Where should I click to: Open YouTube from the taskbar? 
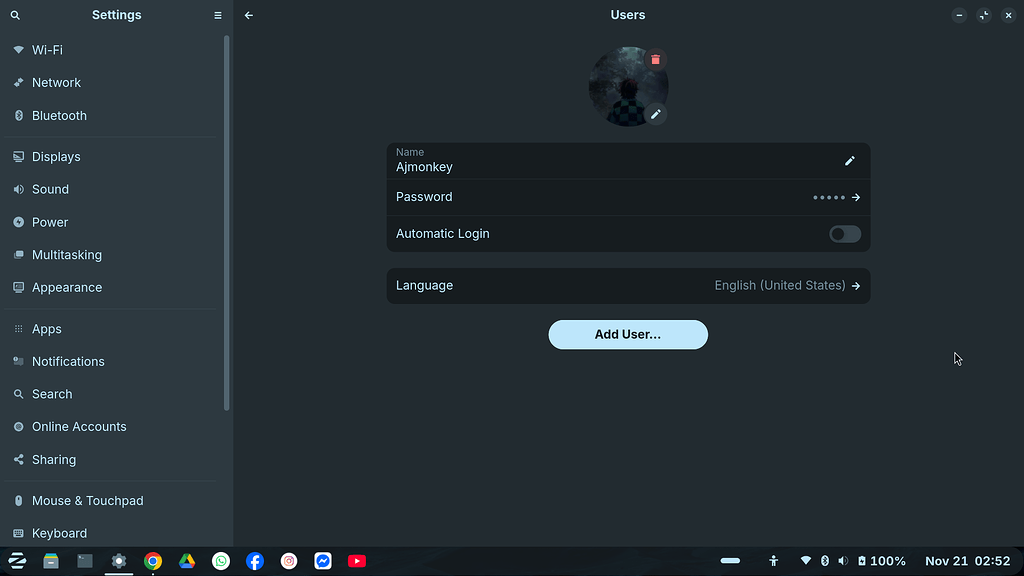[357, 561]
